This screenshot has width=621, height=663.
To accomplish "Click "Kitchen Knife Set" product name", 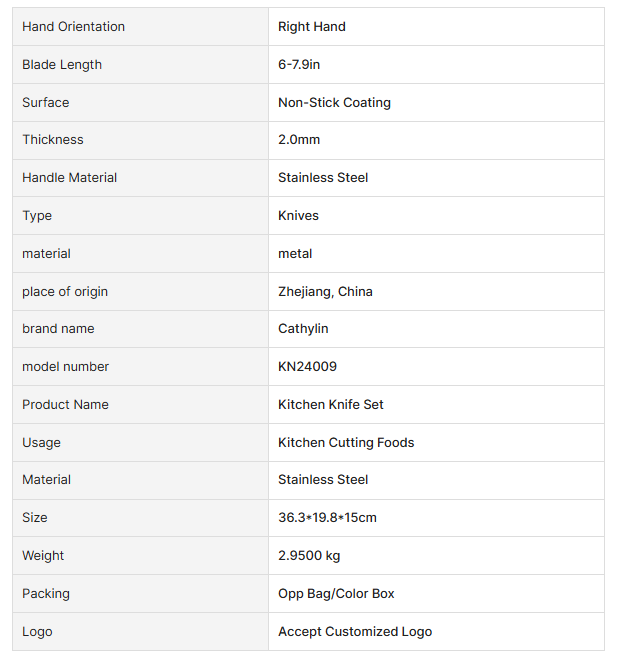I will coord(331,405).
